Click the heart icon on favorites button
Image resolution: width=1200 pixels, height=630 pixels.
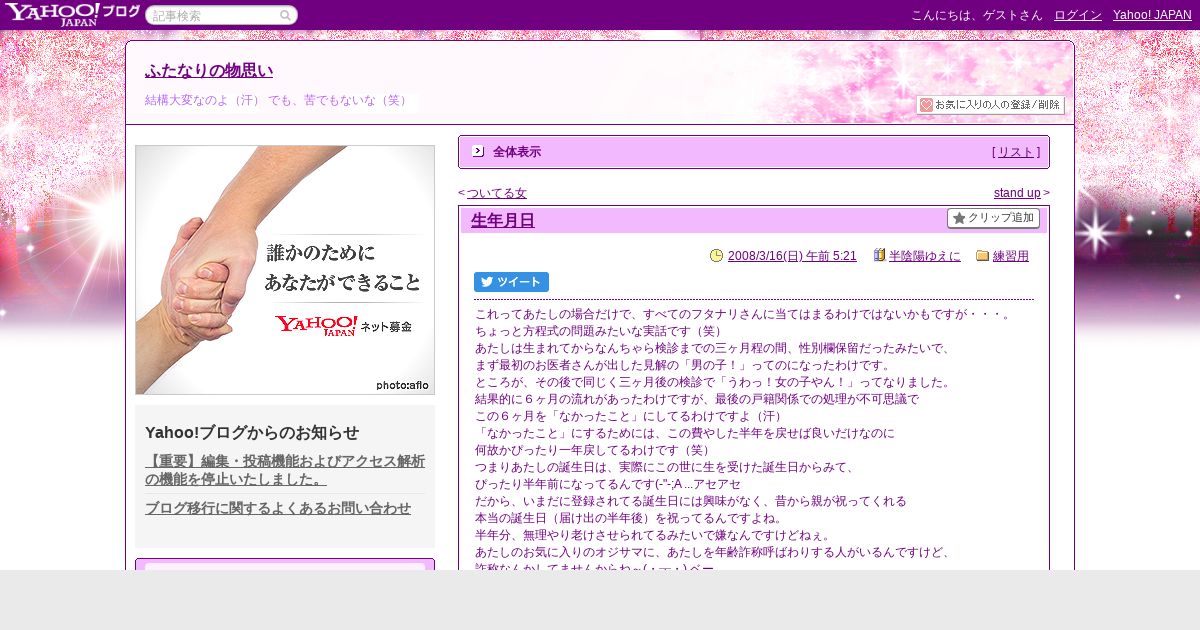[926, 105]
